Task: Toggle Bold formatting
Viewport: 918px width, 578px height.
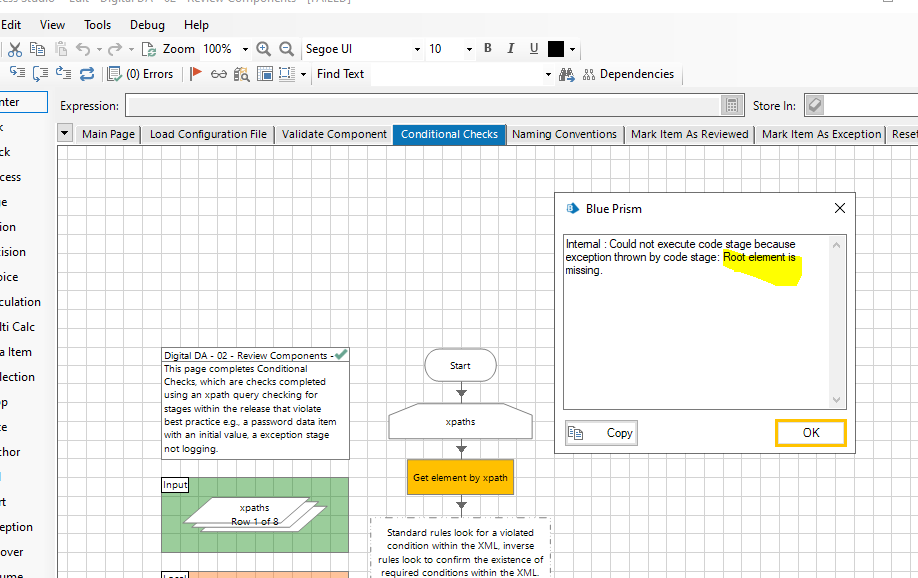Action: [488, 49]
